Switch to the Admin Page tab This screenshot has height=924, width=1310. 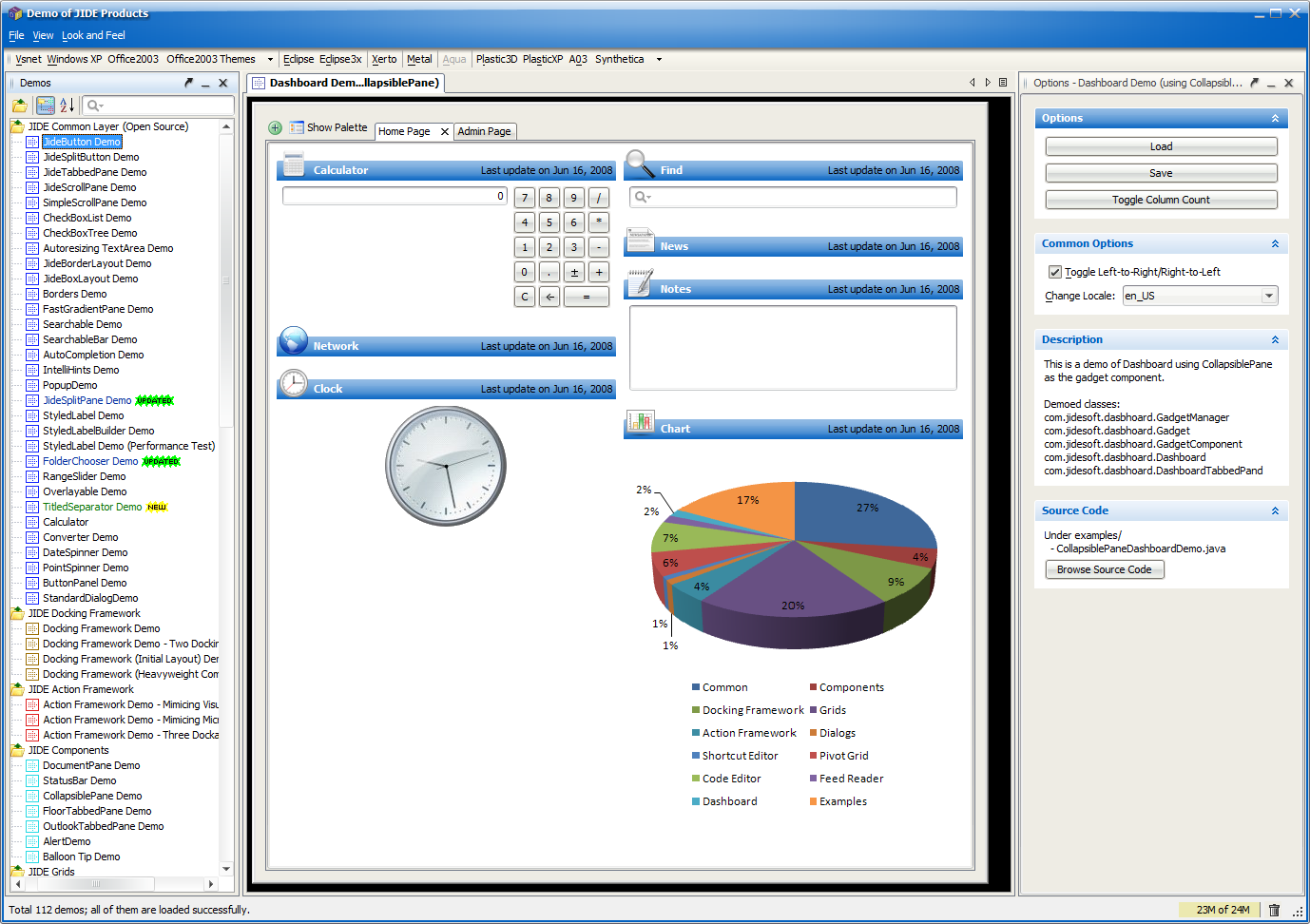pos(484,131)
